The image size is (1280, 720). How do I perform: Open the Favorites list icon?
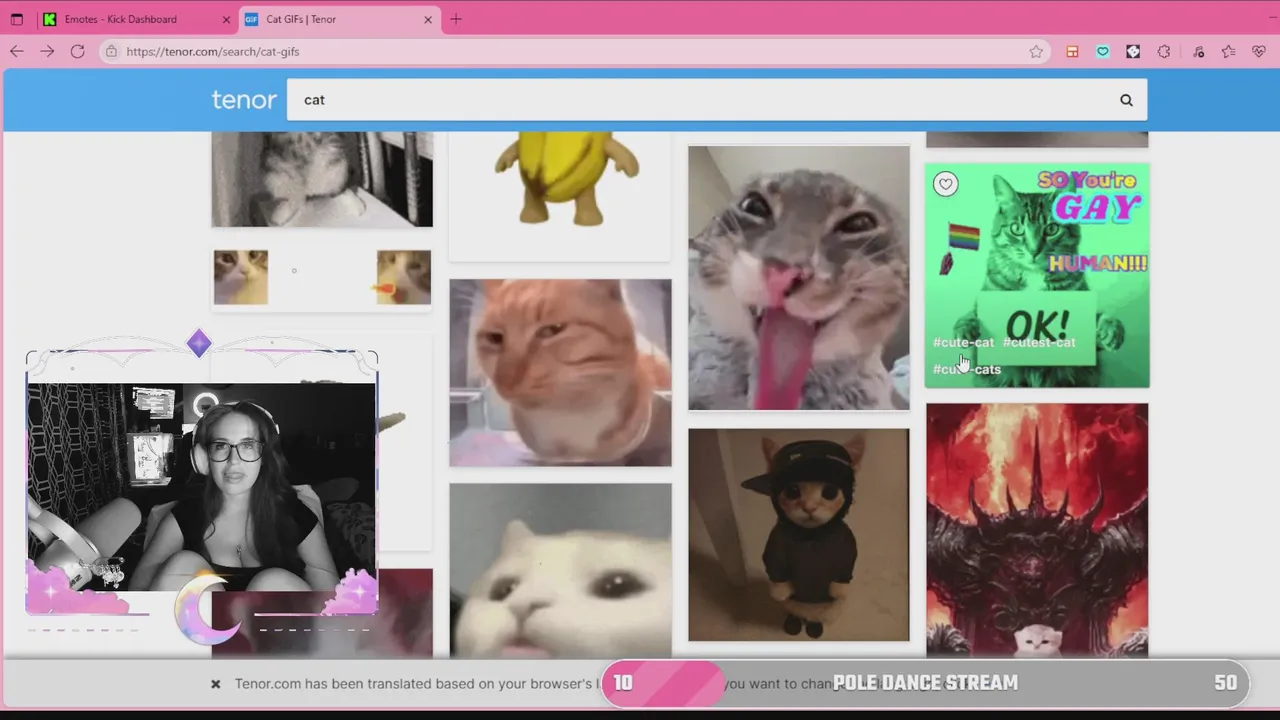click(1228, 51)
